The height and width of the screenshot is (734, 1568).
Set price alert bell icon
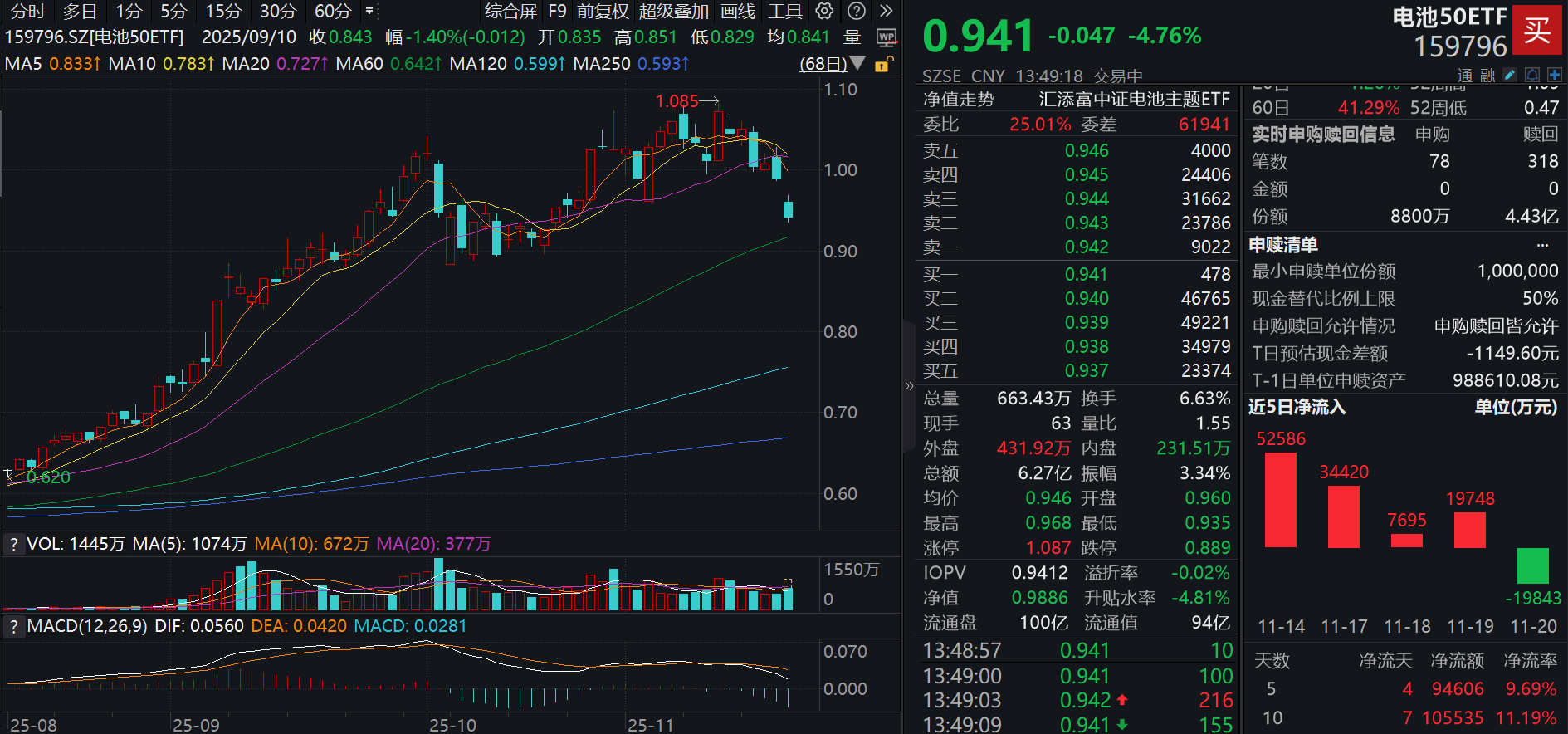click(x=1532, y=75)
